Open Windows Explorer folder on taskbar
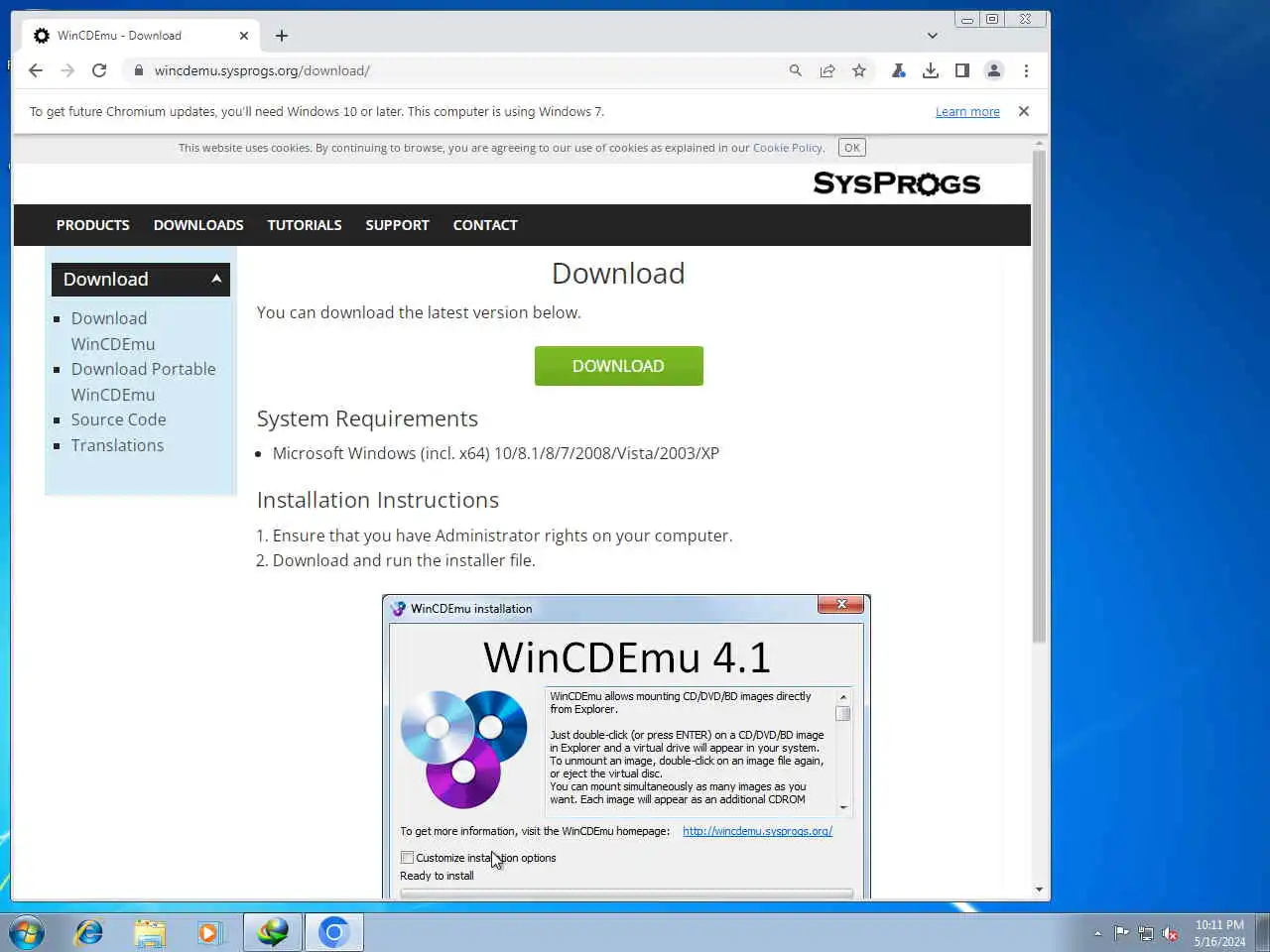Viewport: 1270px width, 952px height. [x=150, y=933]
